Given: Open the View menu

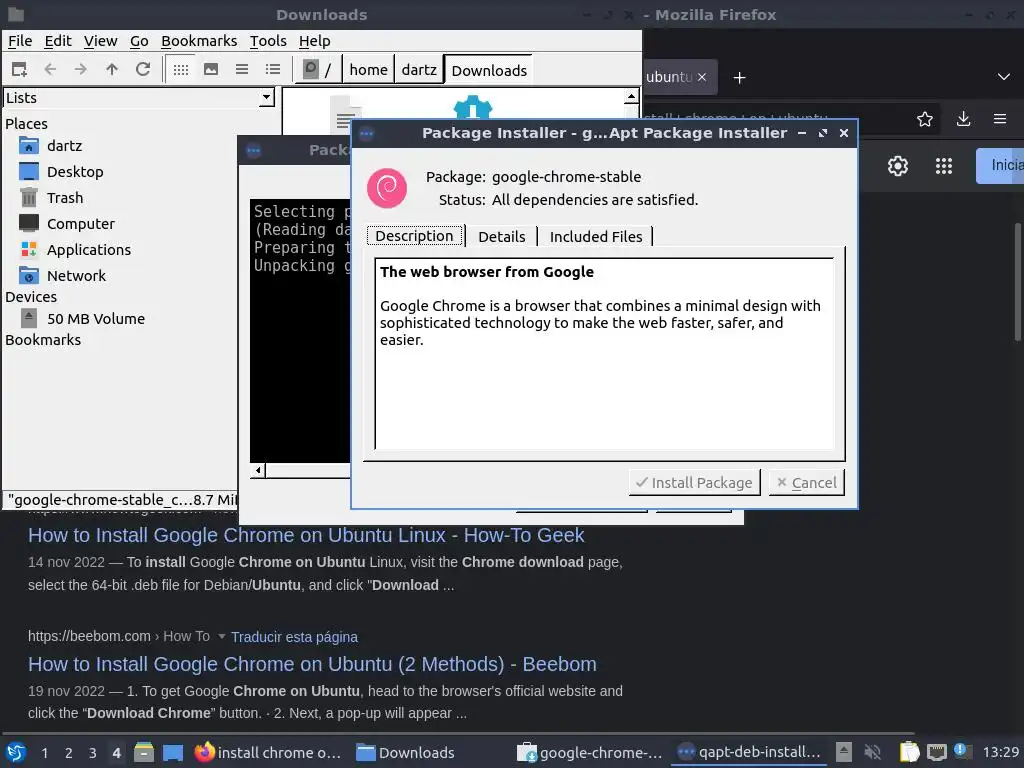Looking at the screenshot, I should tap(100, 41).
